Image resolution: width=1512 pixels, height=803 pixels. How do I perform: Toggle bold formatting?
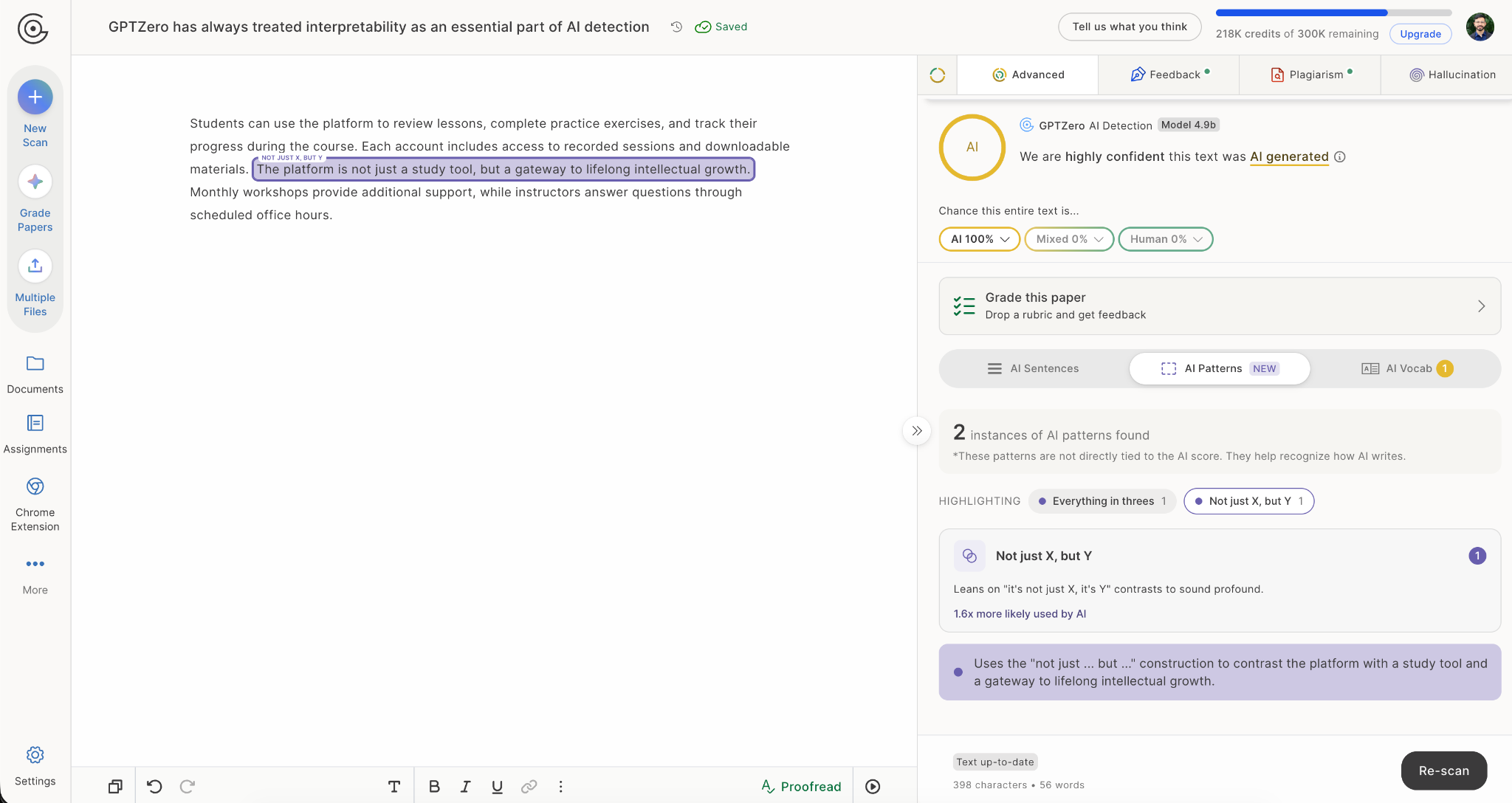(434, 787)
